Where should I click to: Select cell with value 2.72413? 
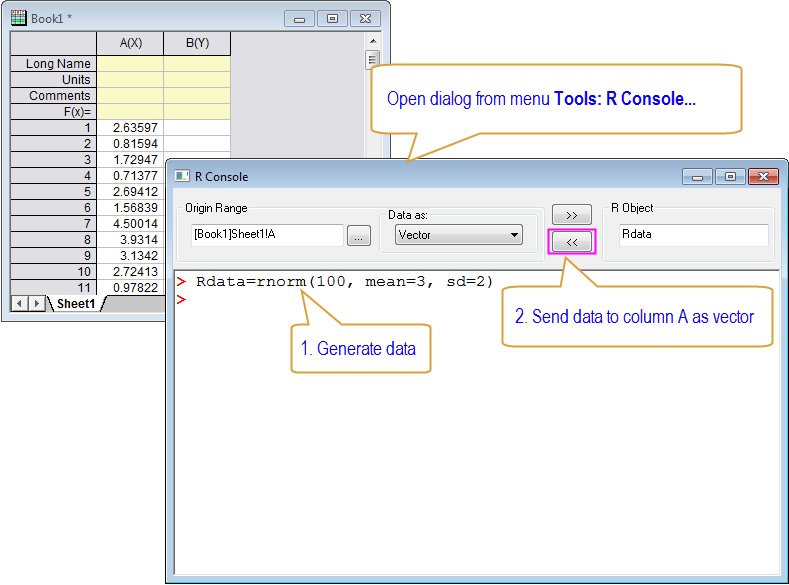click(130, 272)
